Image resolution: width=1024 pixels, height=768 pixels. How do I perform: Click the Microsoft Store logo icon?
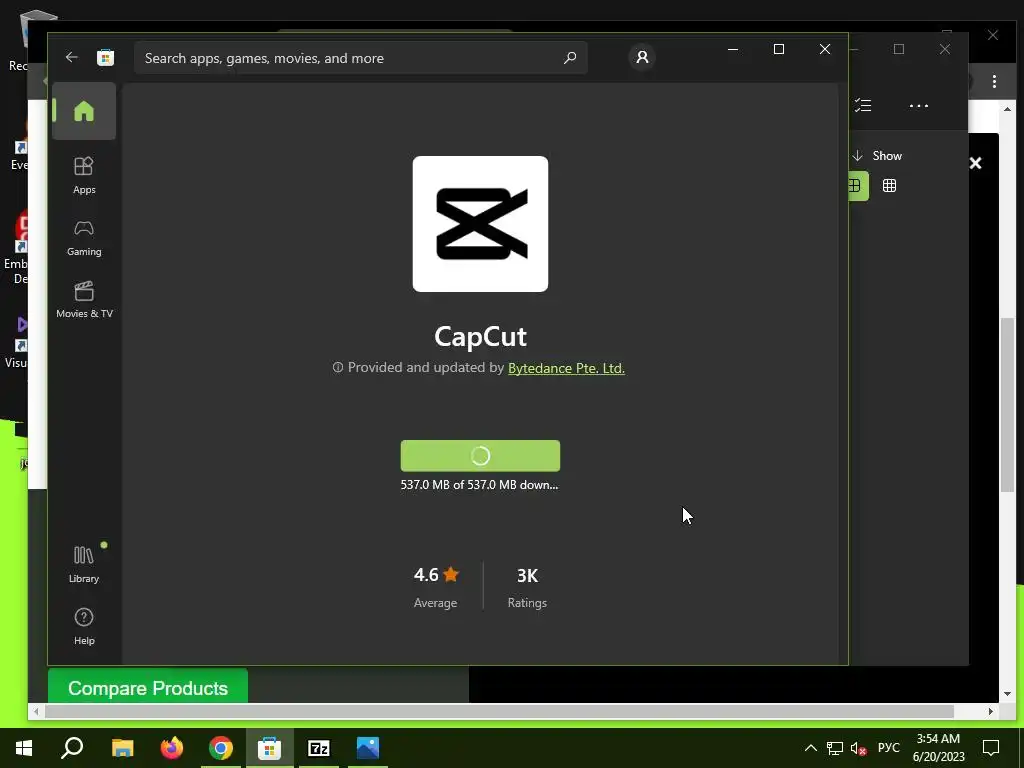click(105, 57)
